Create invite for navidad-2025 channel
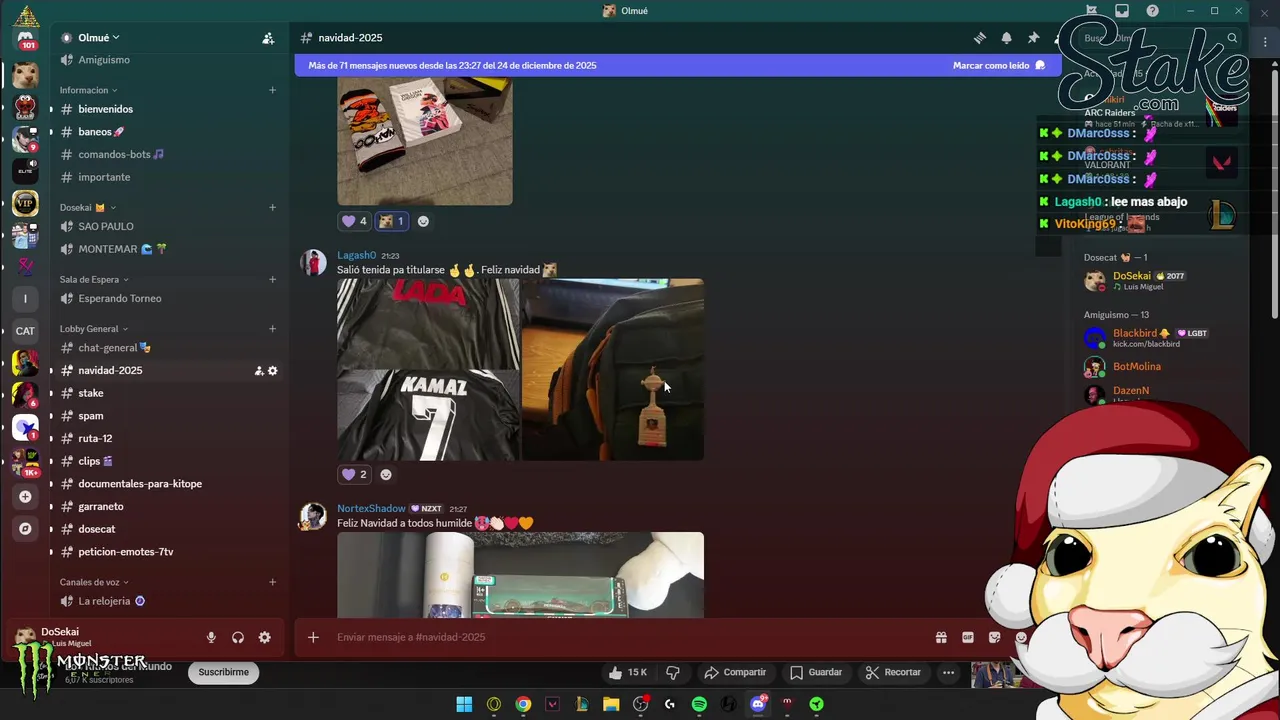This screenshot has width=1280, height=720. tap(259, 371)
